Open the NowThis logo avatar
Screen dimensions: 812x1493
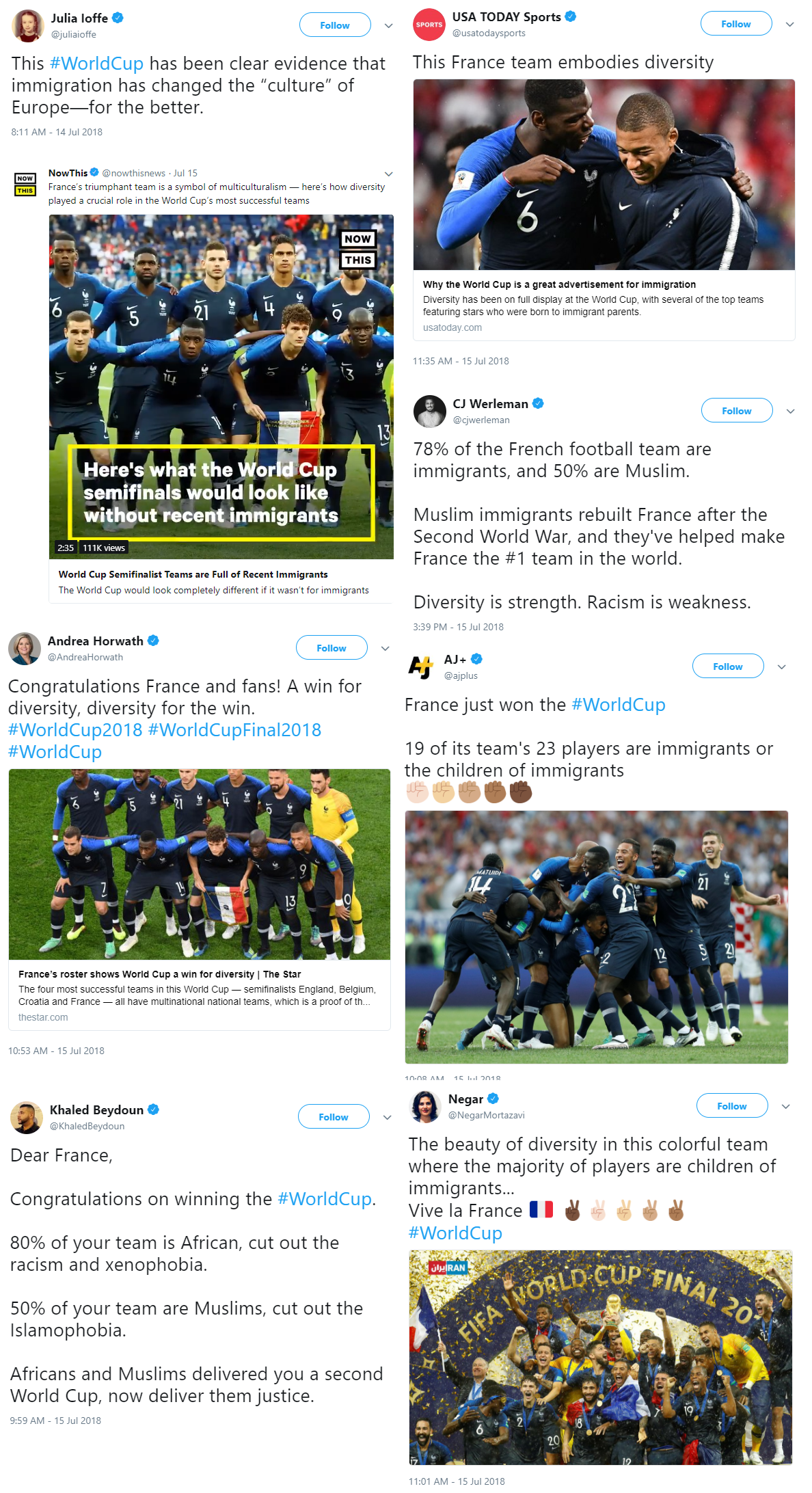click(25, 184)
